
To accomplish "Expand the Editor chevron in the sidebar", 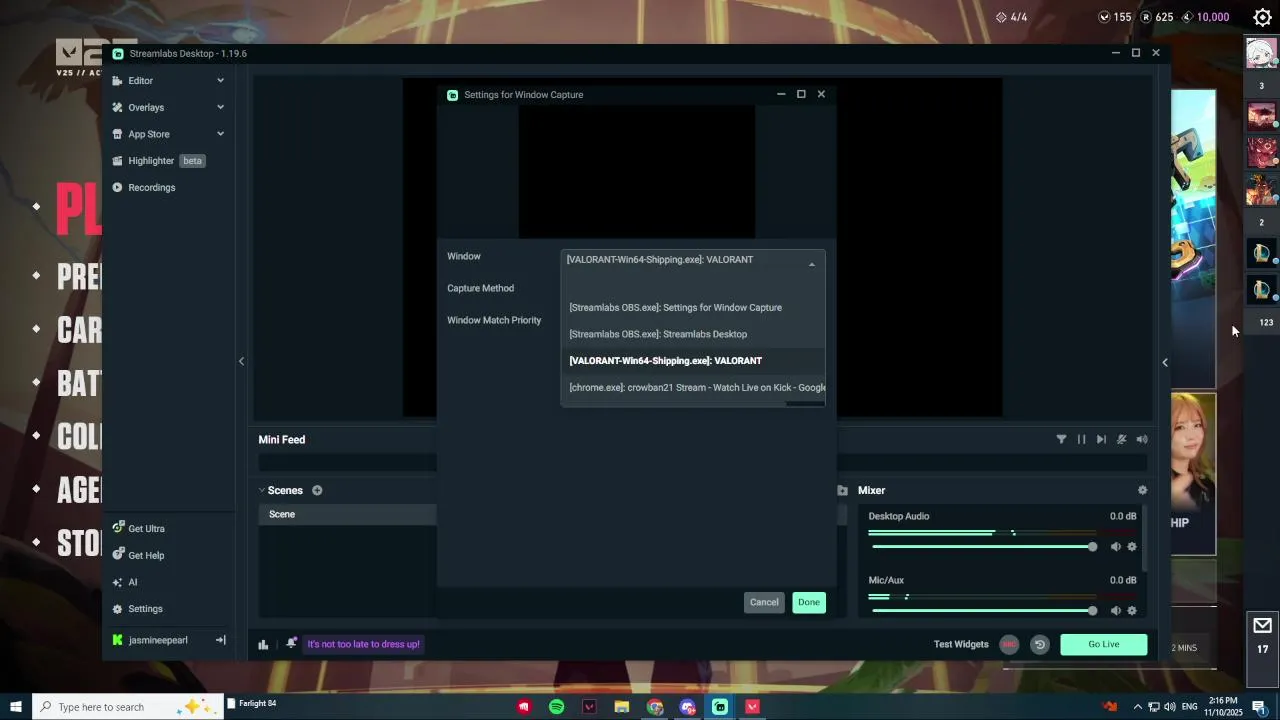I will tap(220, 81).
